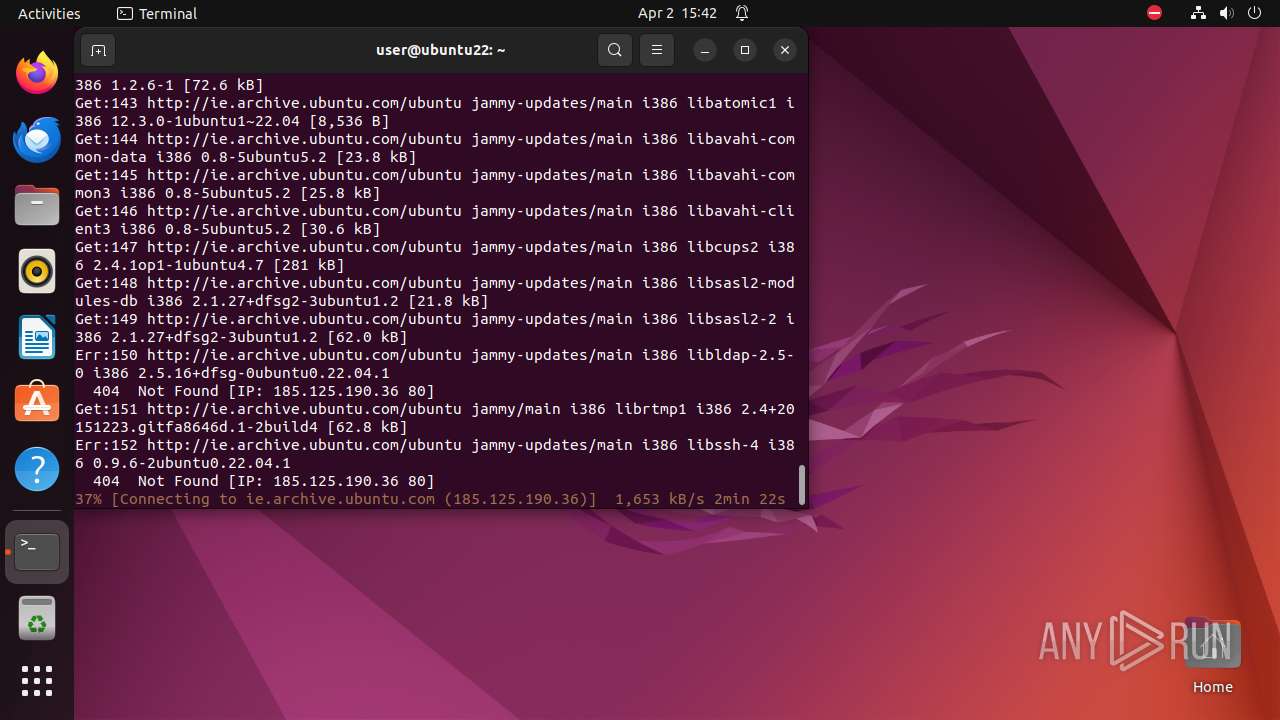Click the terminal scrollbar handle
1280x720 pixels.
pos(801,485)
